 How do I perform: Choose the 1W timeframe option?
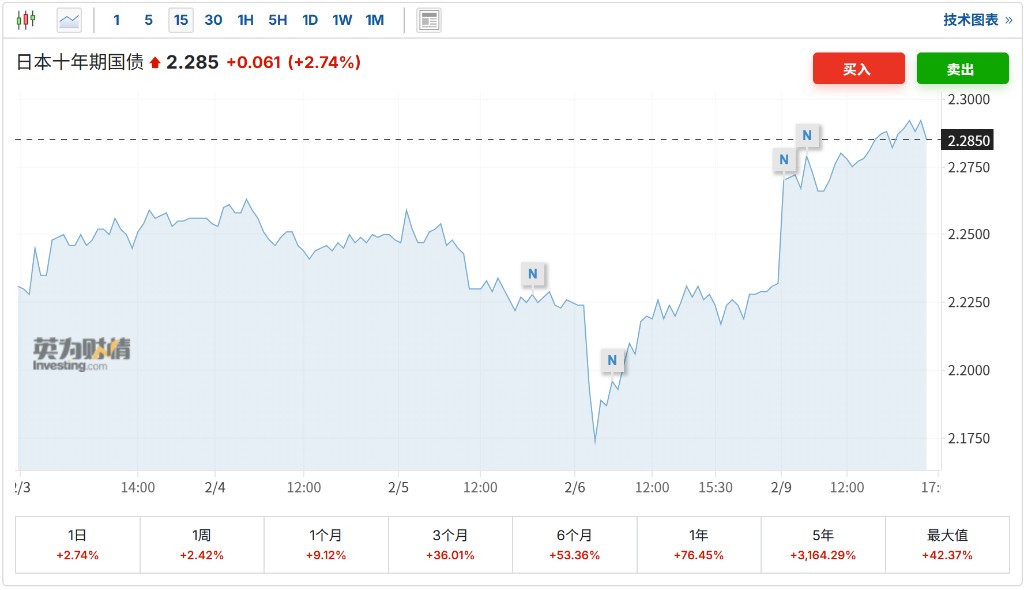coord(342,20)
